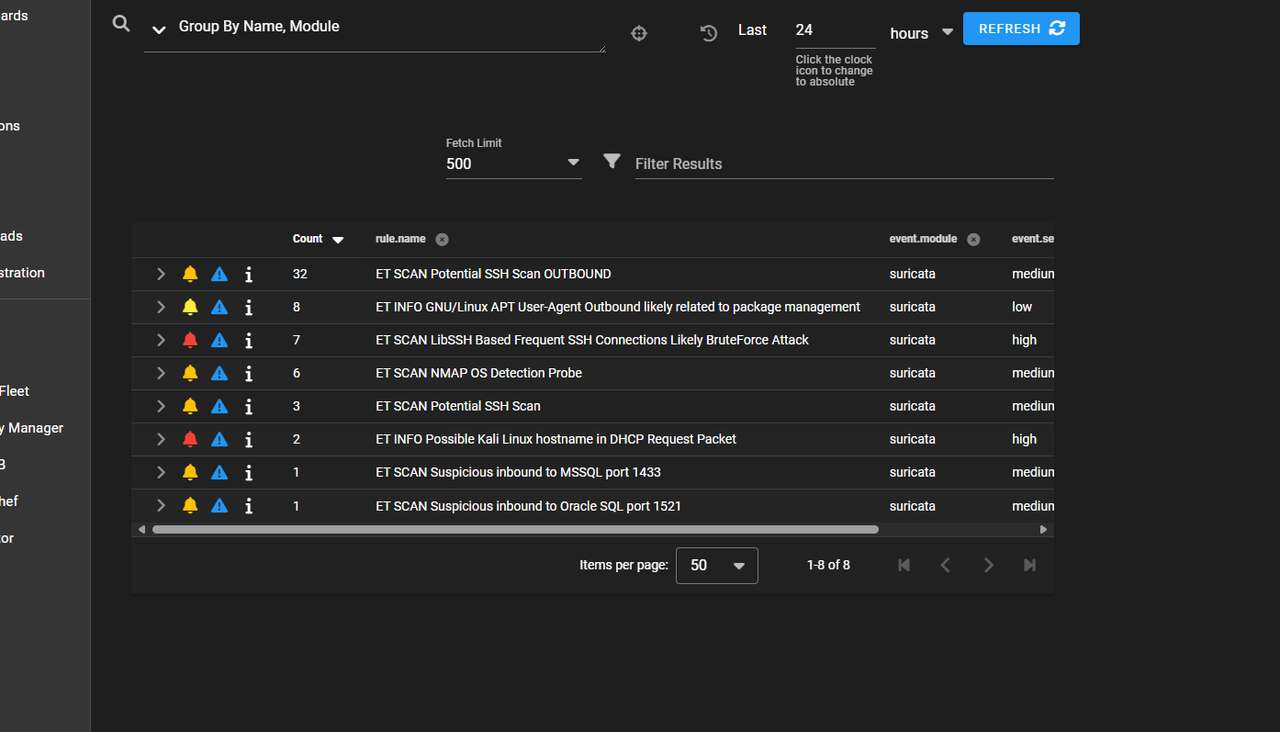Open info icon for LibSSH BruteForce row
The image size is (1280, 732).
249,340
